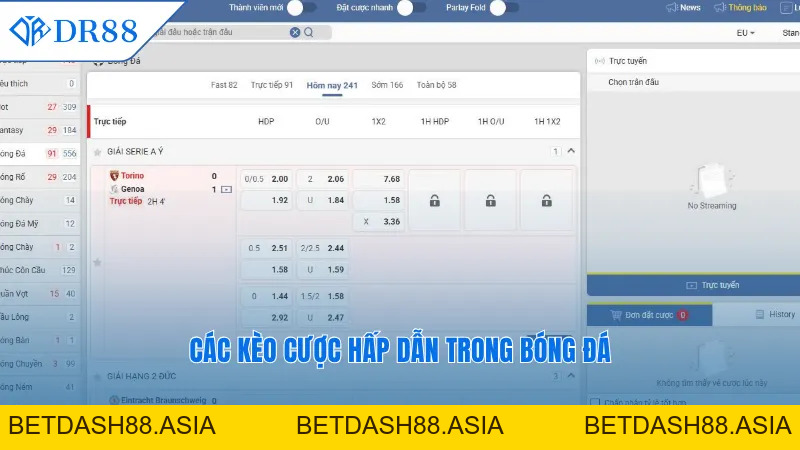
Task: Click the search magnifier icon
Action: coord(309,32)
